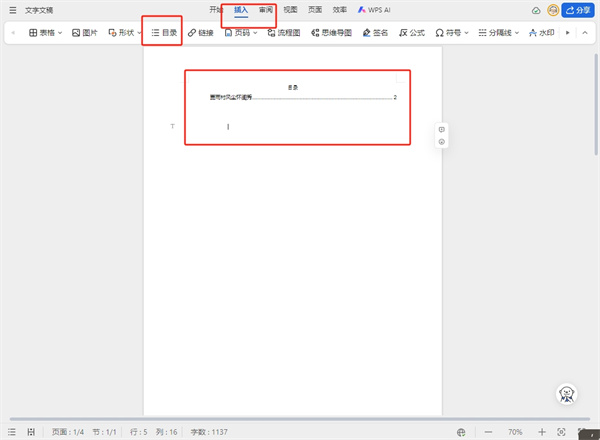Click the blue 分享 share button
The width and height of the screenshot is (600, 440).
coord(578,10)
